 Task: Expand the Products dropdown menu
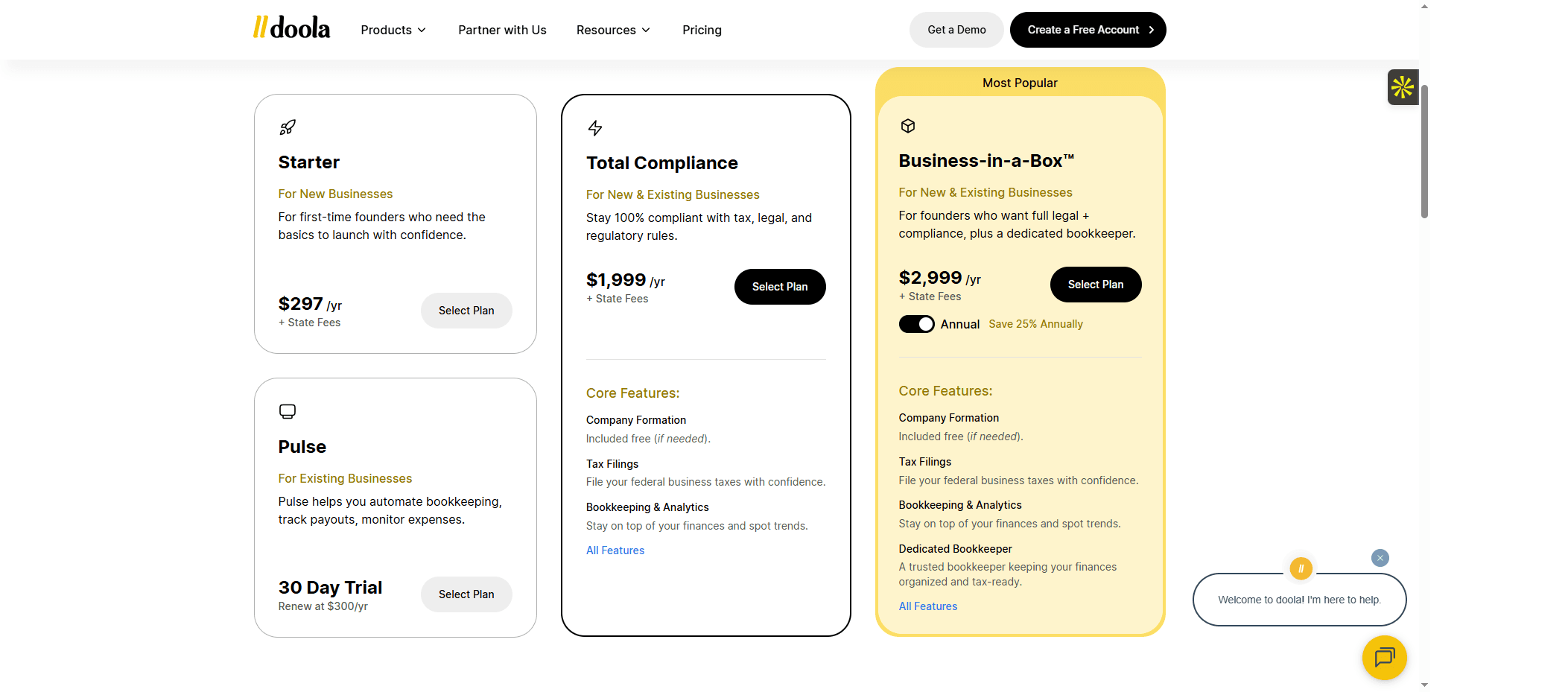tap(393, 30)
